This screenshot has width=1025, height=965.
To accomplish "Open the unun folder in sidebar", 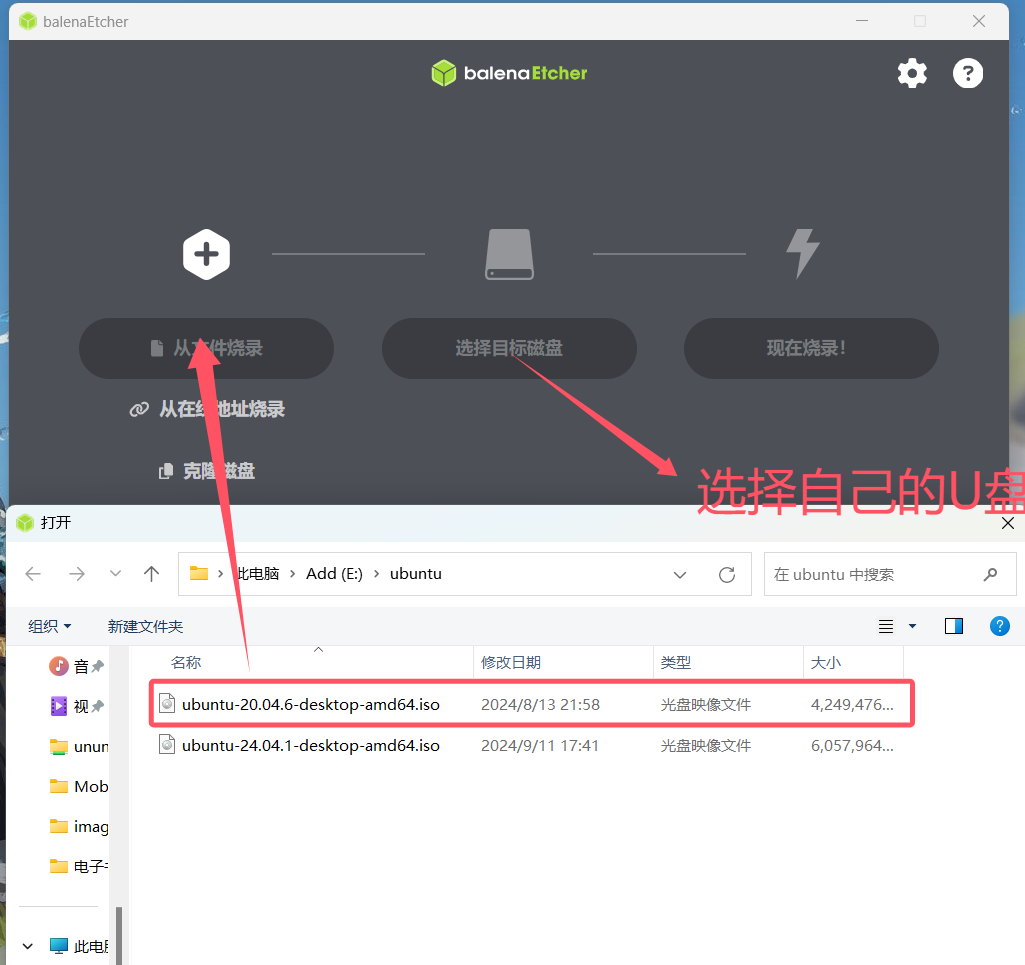I will [x=78, y=747].
